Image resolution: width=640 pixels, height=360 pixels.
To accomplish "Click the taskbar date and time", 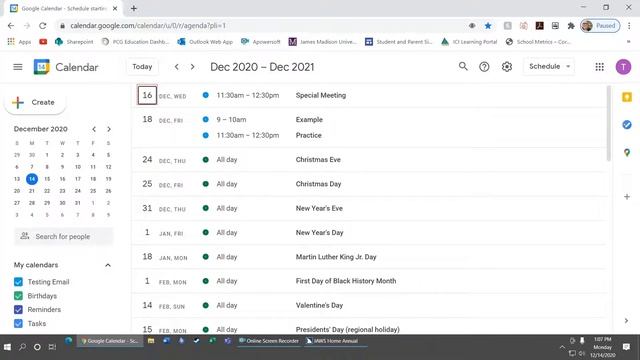I will click(x=602, y=347).
